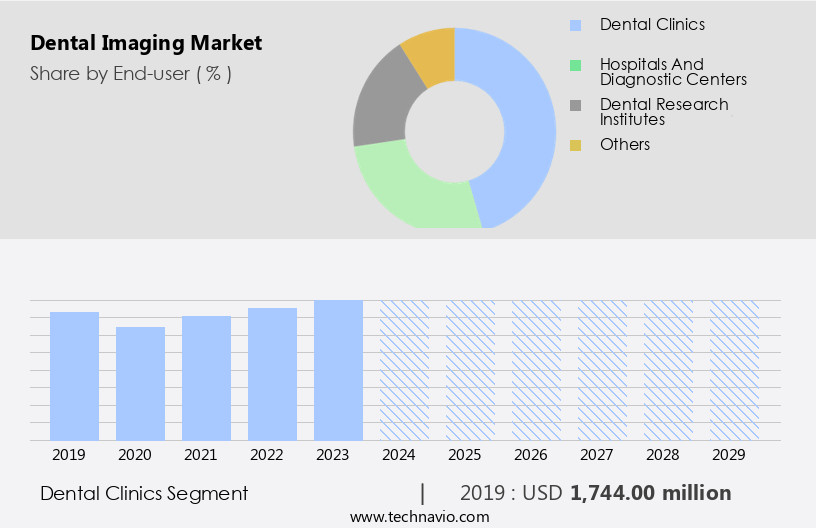Click the 2019 bar in chart
The height and width of the screenshot is (528, 816).
(74, 376)
